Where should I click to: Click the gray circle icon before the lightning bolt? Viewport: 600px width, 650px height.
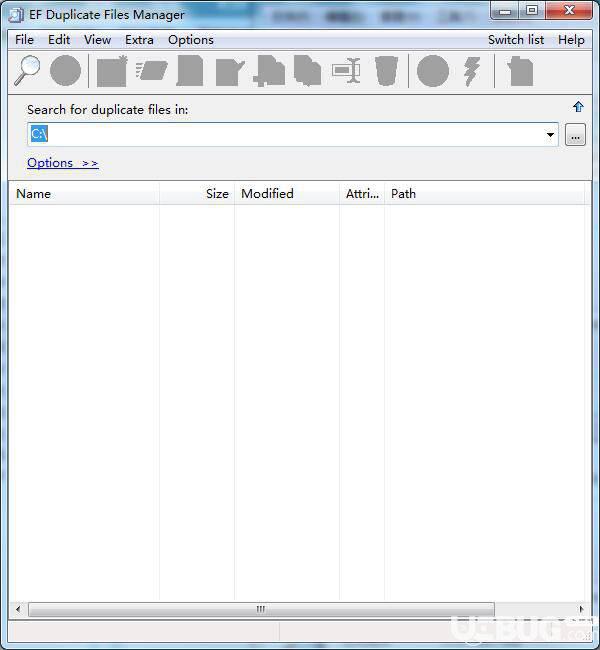click(432, 71)
